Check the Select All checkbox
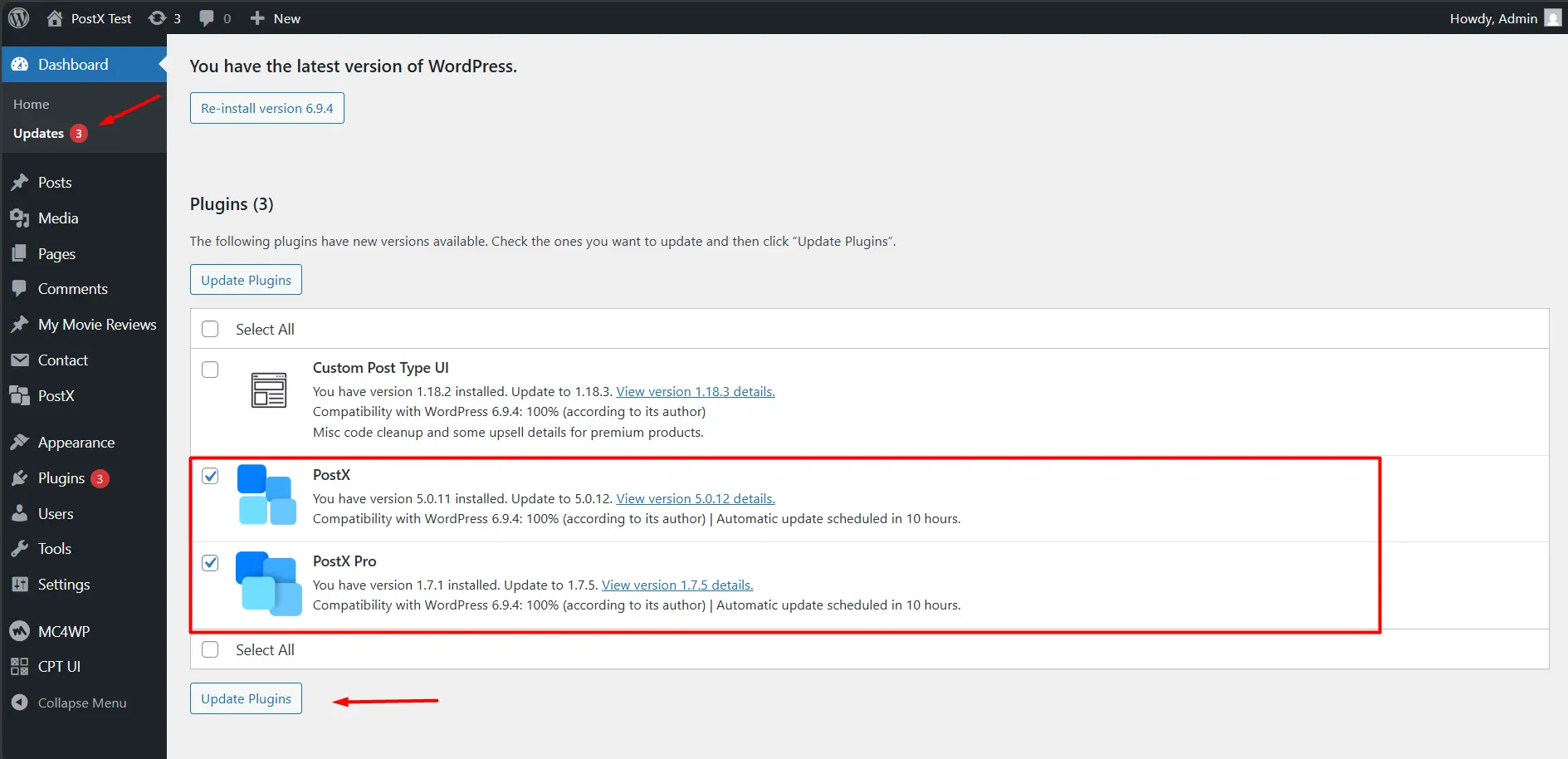This screenshot has height=759, width=1568. pos(210,329)
